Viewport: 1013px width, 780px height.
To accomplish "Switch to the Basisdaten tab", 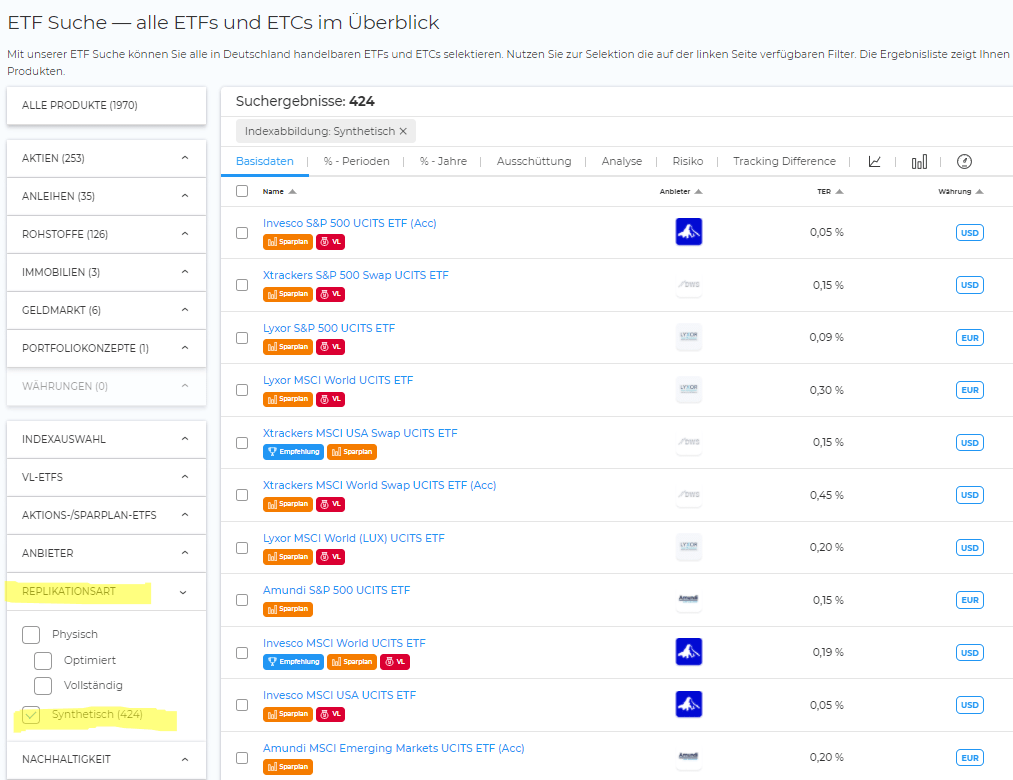I will 264,162.
